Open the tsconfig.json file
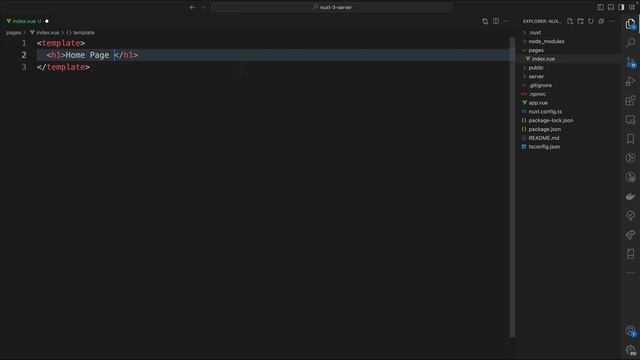The height and width of the screenshot is (360, 640). point(544,147)
